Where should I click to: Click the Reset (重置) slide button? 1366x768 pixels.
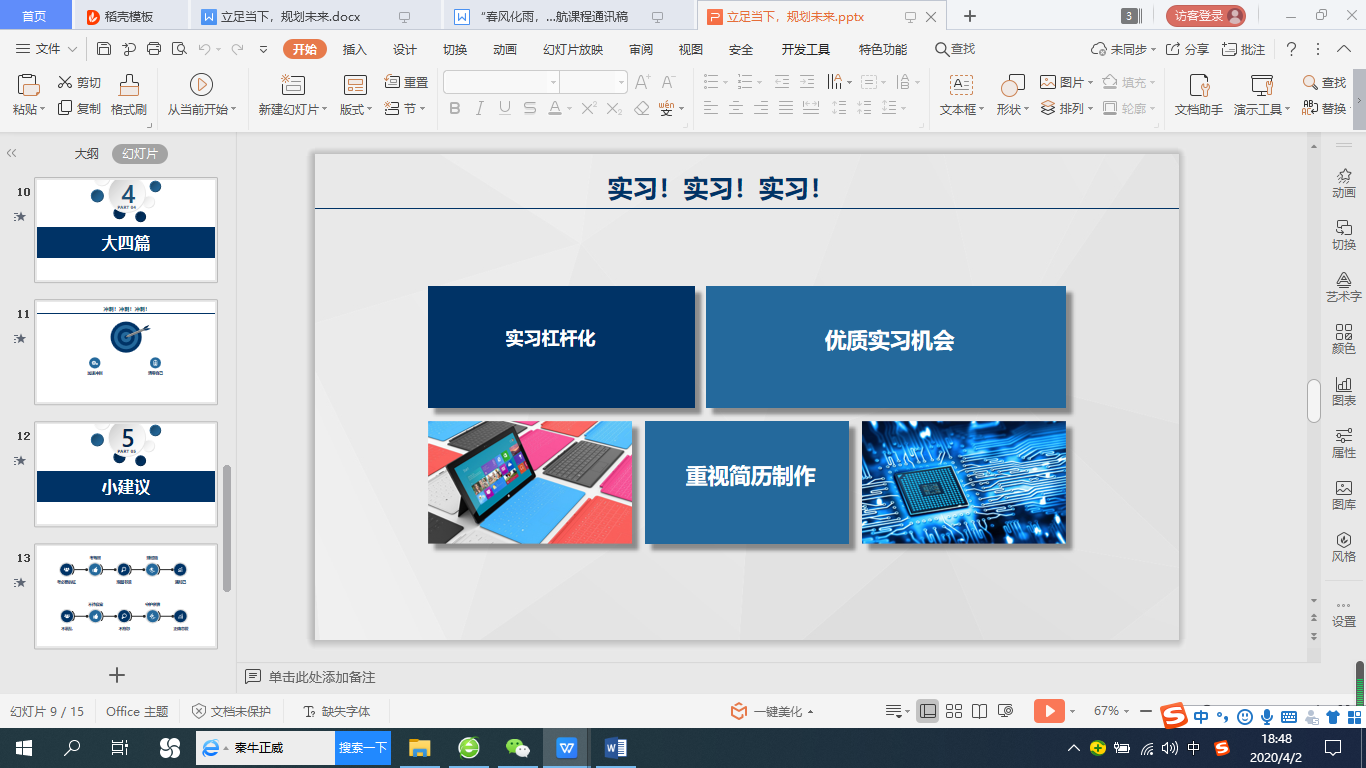406,83
